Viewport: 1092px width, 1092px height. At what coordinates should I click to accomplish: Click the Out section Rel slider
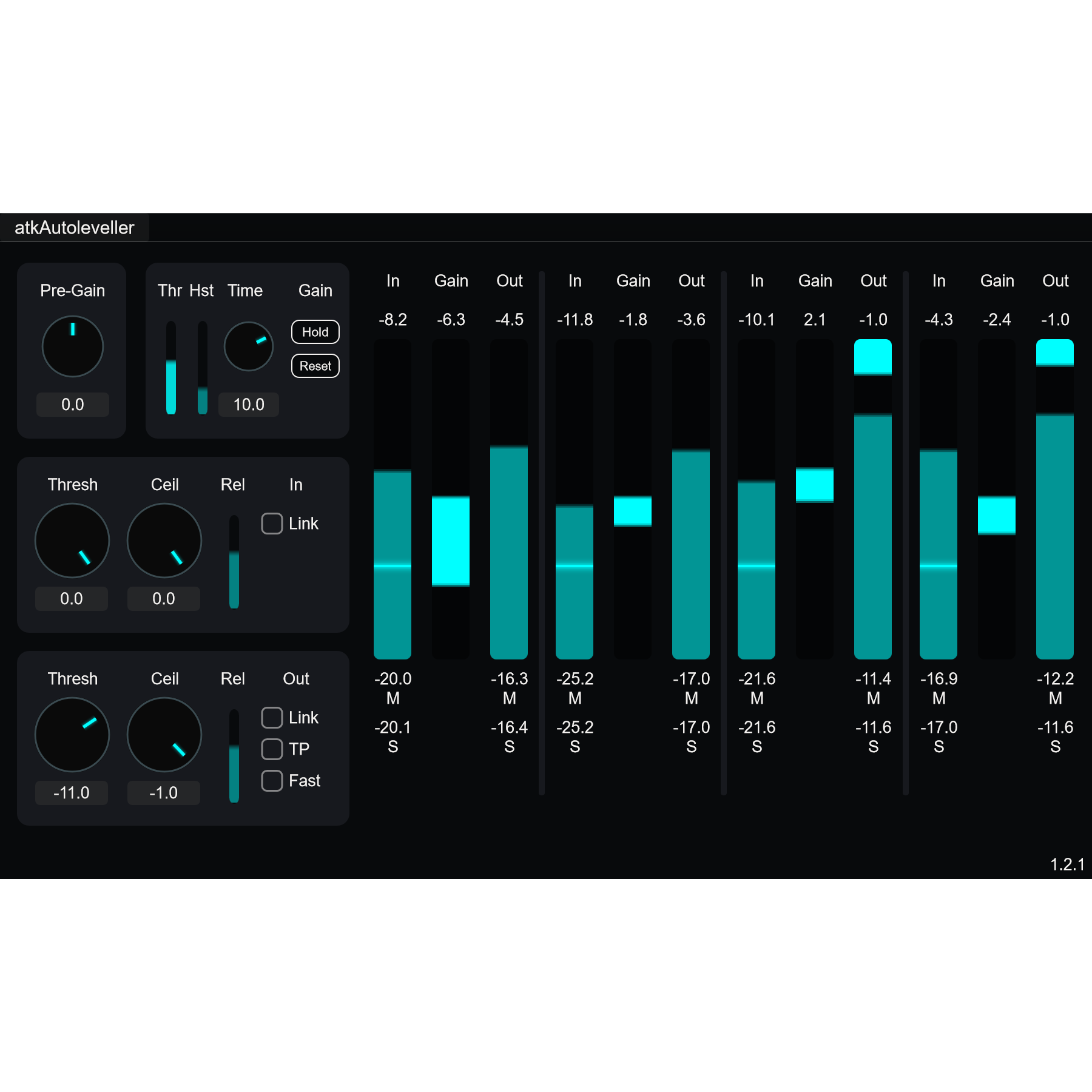[234, 756]
